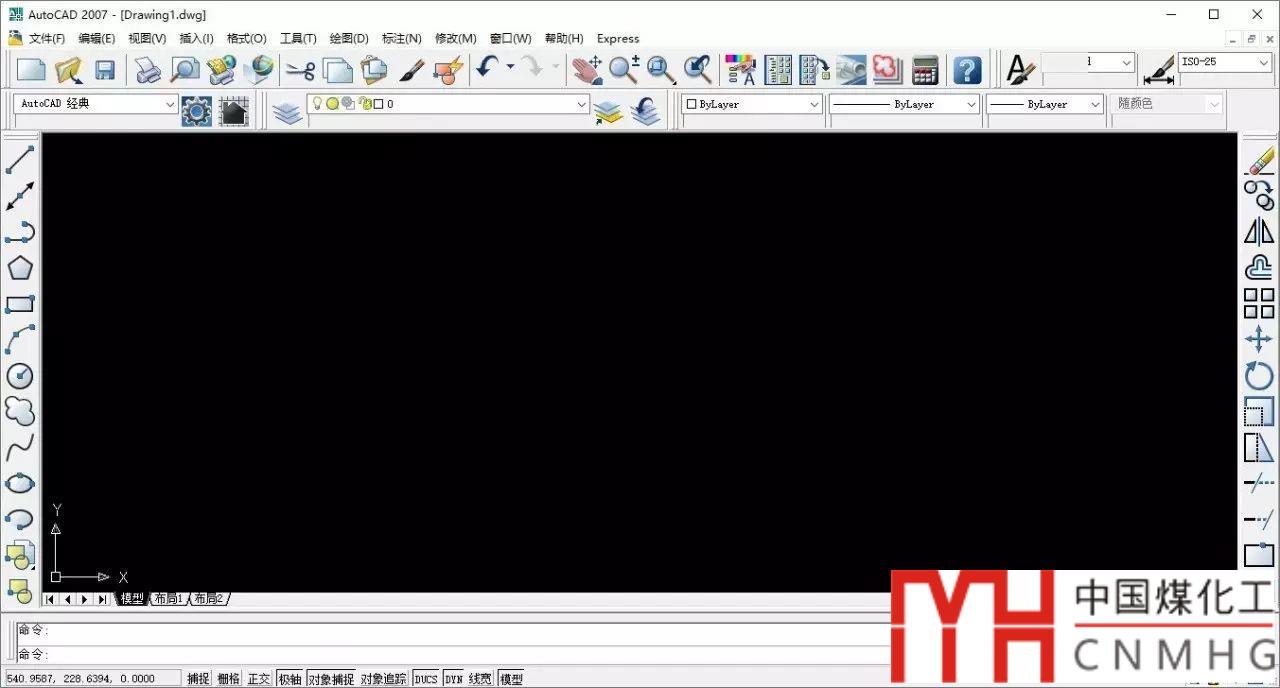The width and height of the screenshot is (1280, 688).
Task: Activate the Zoom Realtime magnifier tool
Action: click(624, 69)
